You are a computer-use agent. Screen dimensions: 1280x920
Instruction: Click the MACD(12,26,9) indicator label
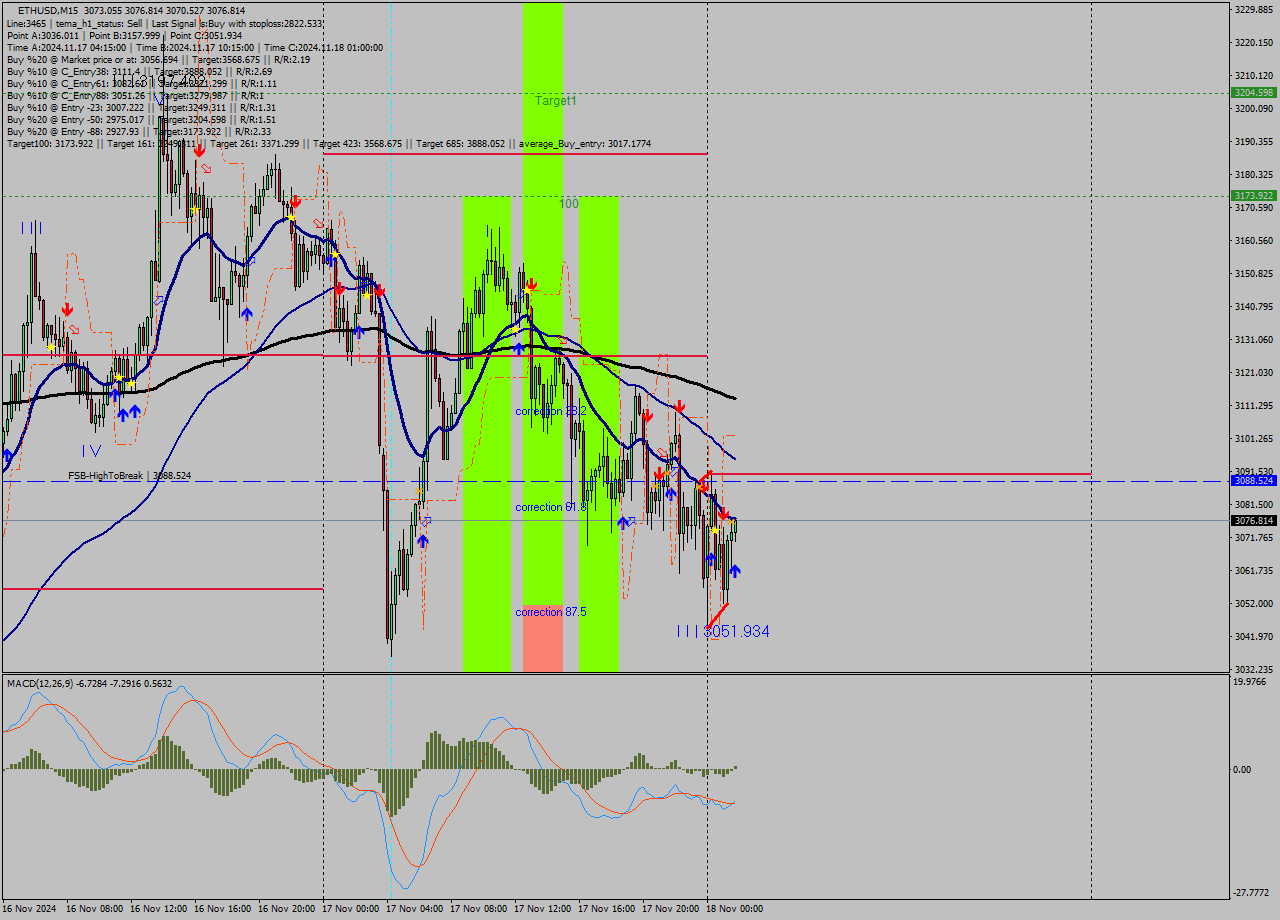click(x=89, y=684)
